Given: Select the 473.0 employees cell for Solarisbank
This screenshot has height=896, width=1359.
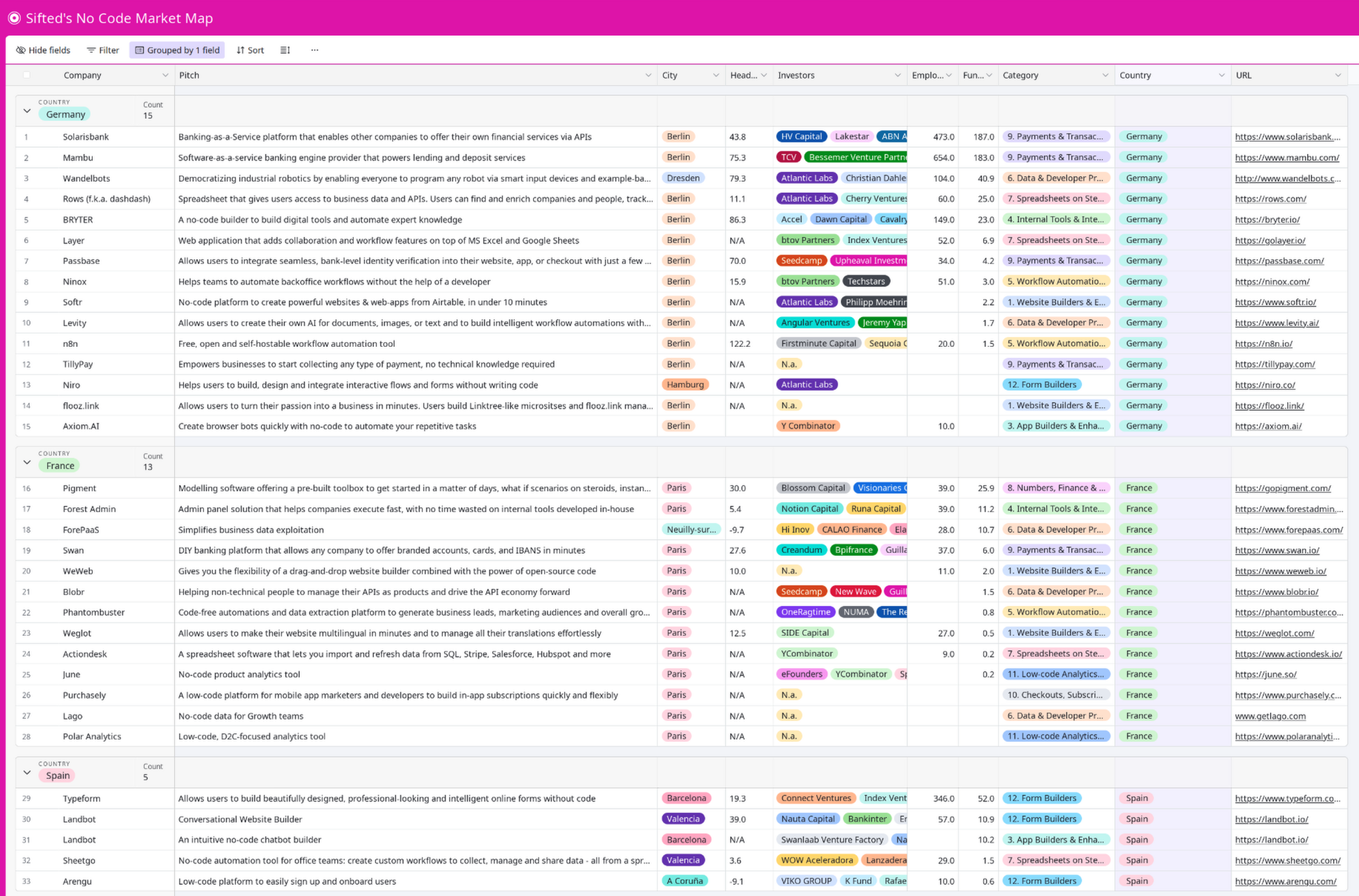Looking at the screenshot, I should [933, 137].
